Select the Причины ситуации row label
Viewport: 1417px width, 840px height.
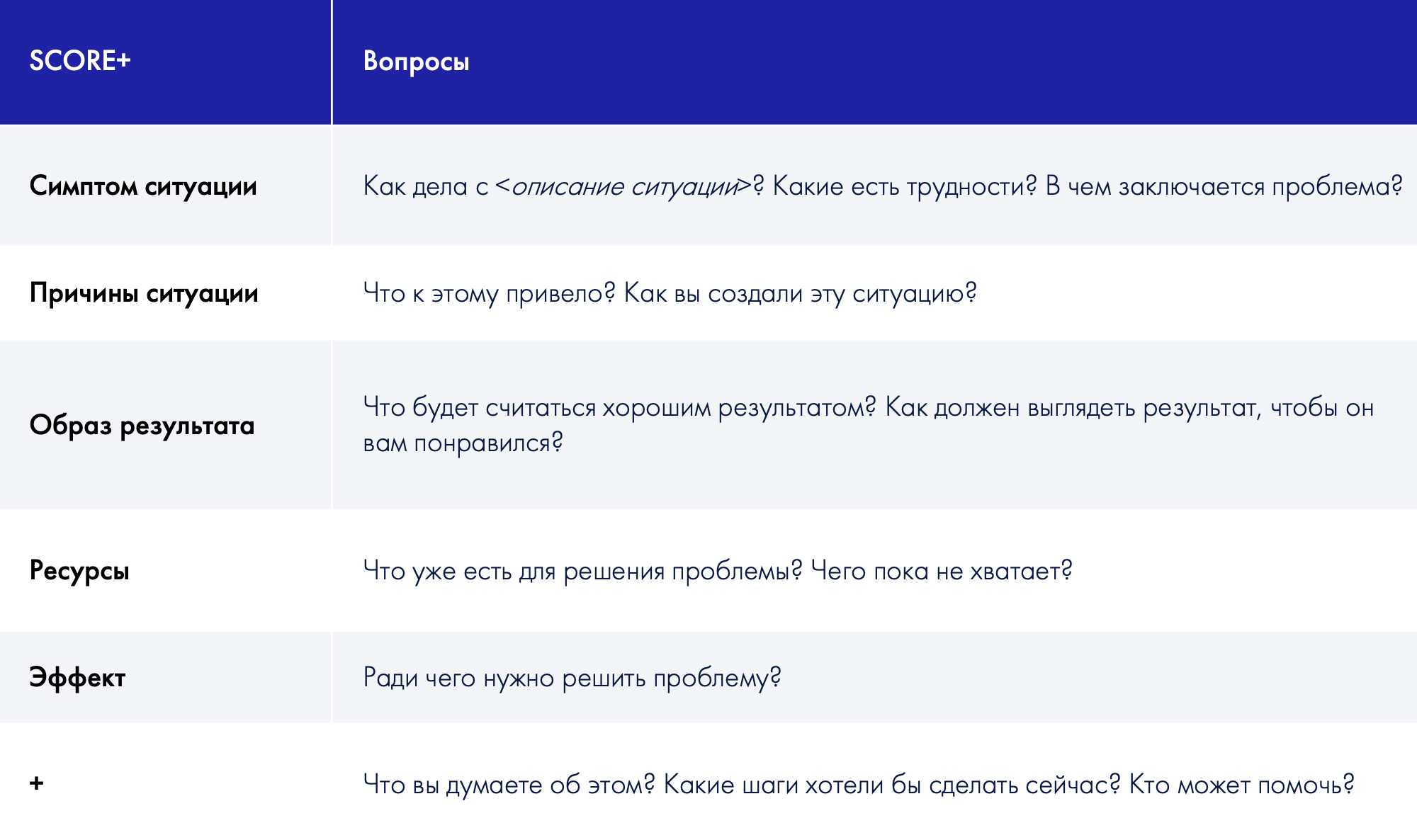point(144,293)
